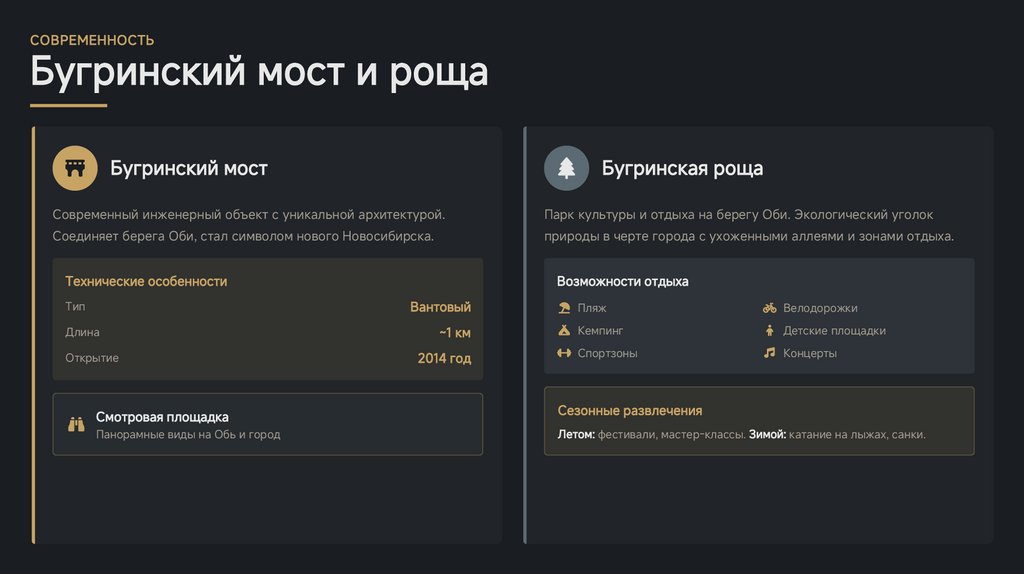This screenshot has height=574, width=1024.
Task: Click the bicycle icon beside Велодорожки
Action: [769, 308]
